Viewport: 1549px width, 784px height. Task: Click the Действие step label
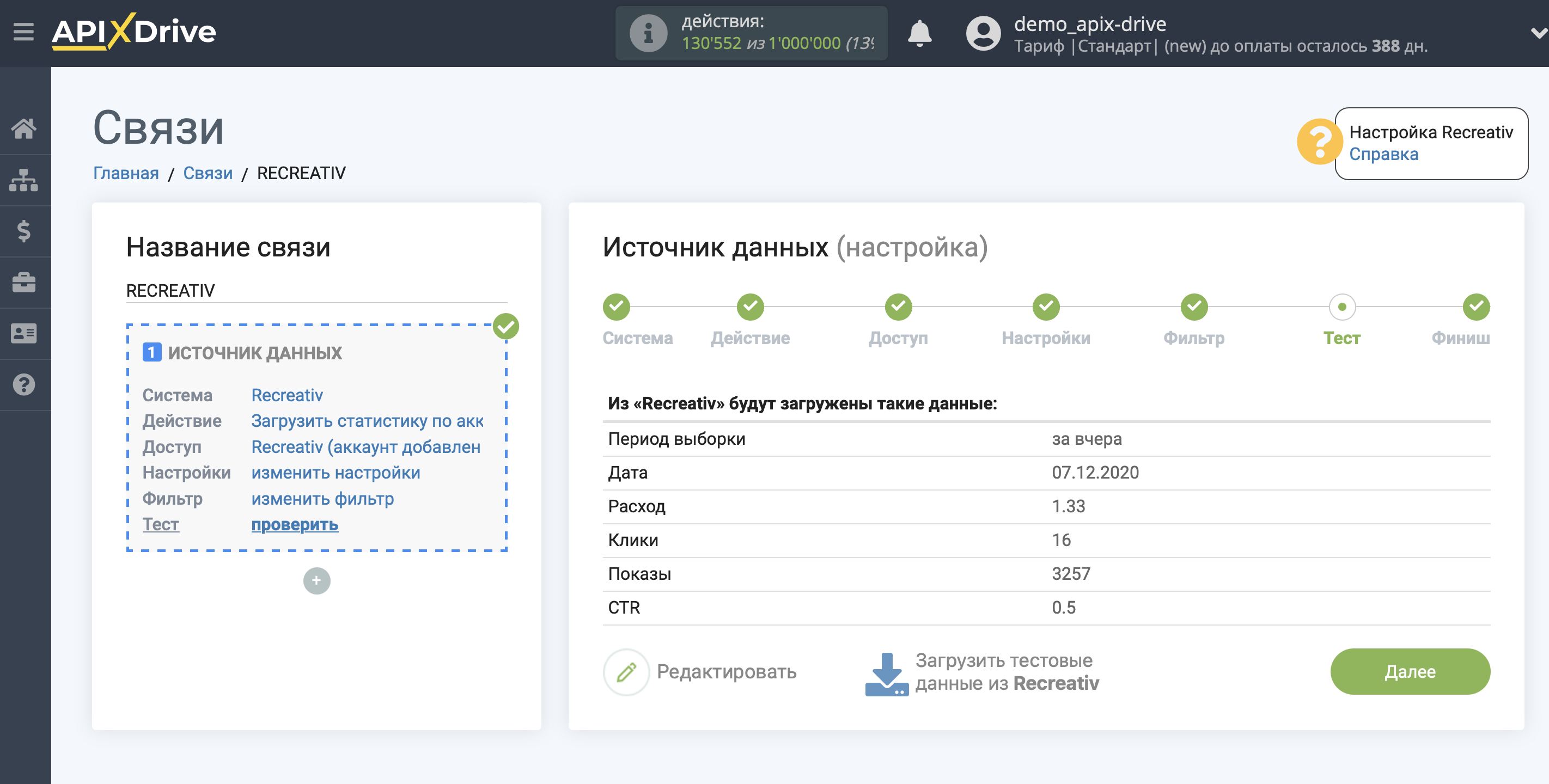pos(751,338)
